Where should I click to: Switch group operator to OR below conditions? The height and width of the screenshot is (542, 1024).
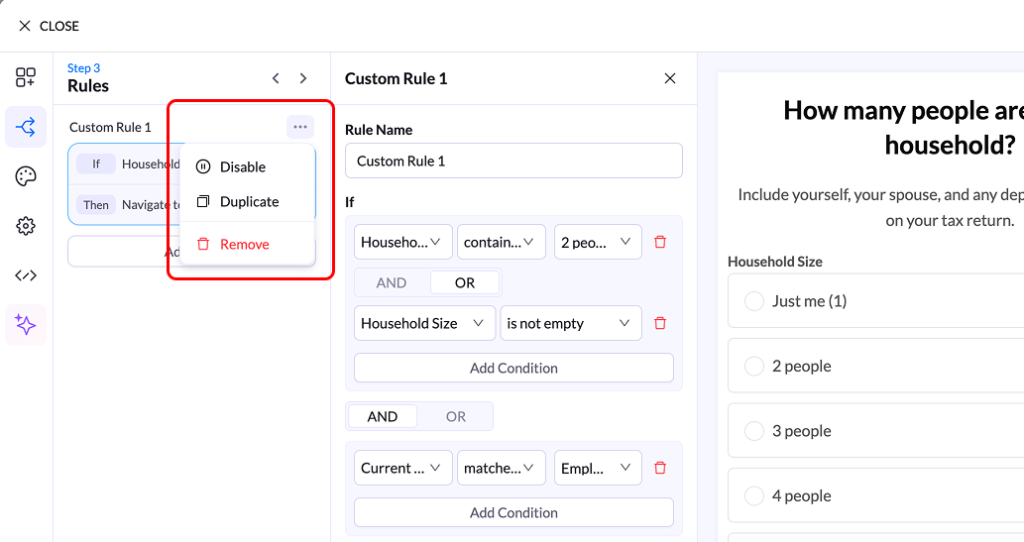coord(456,417)
